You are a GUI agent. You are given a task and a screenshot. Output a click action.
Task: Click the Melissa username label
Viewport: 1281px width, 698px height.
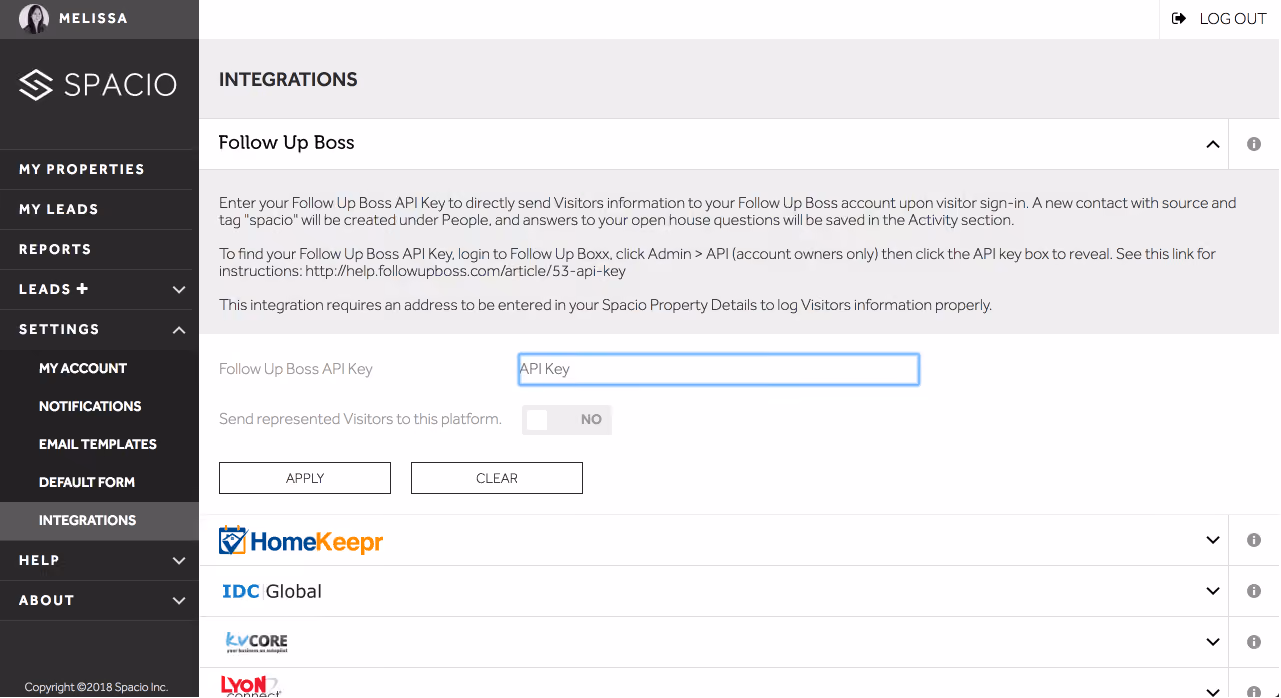(x=93, y=19)
